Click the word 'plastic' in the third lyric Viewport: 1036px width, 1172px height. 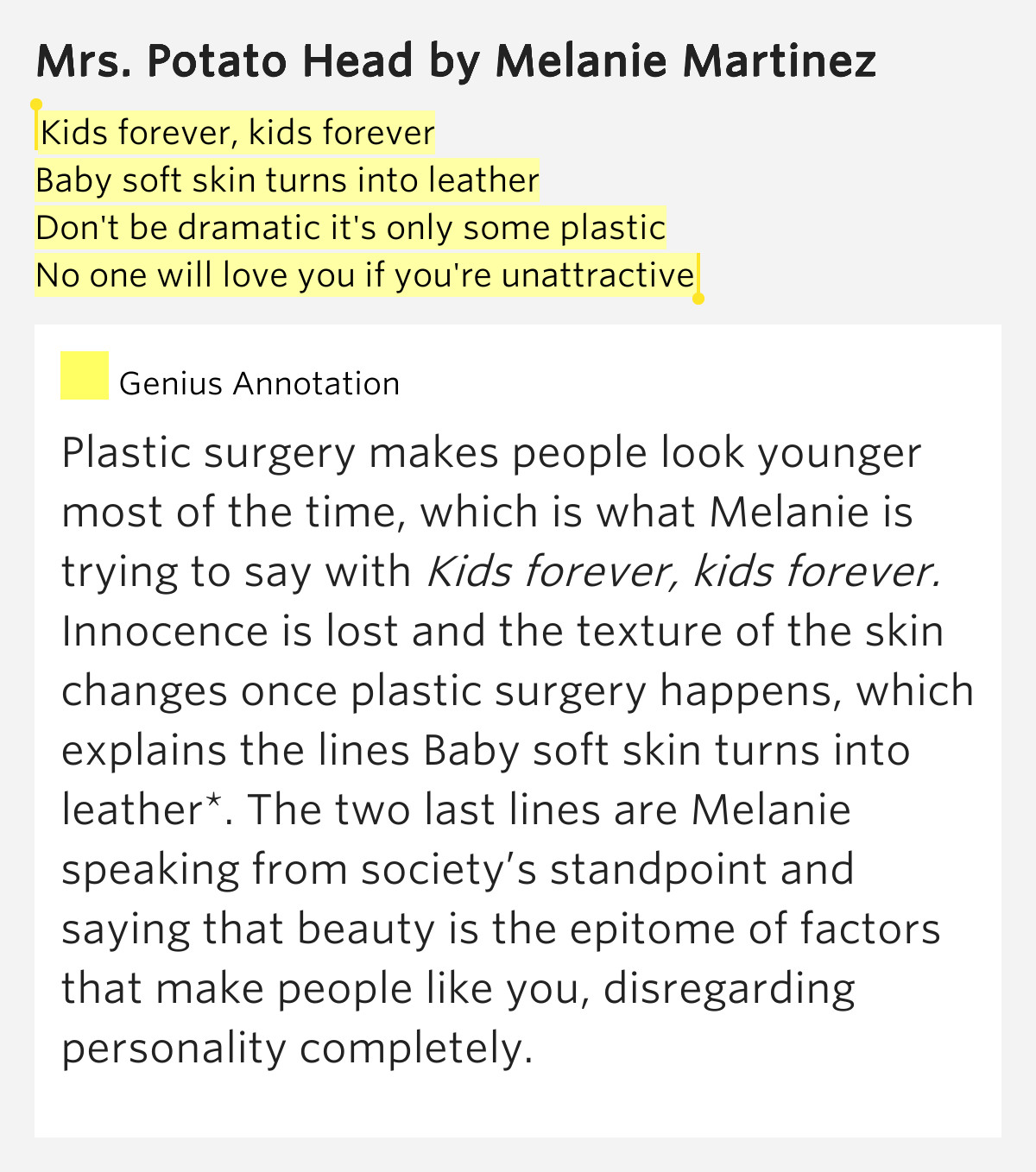point(612,228)
